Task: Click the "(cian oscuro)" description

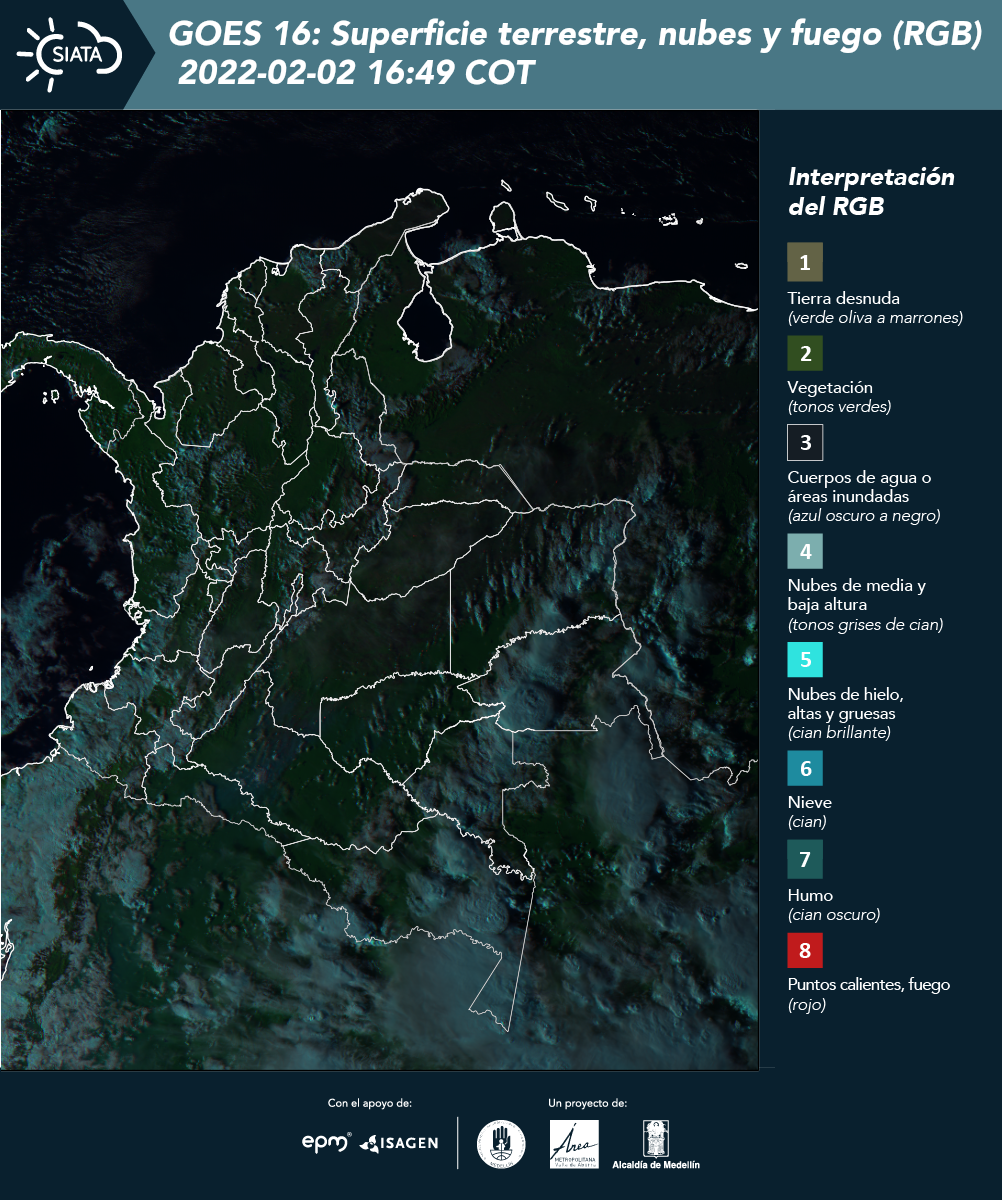Action: pyautogui.click(x=834, y=914)
